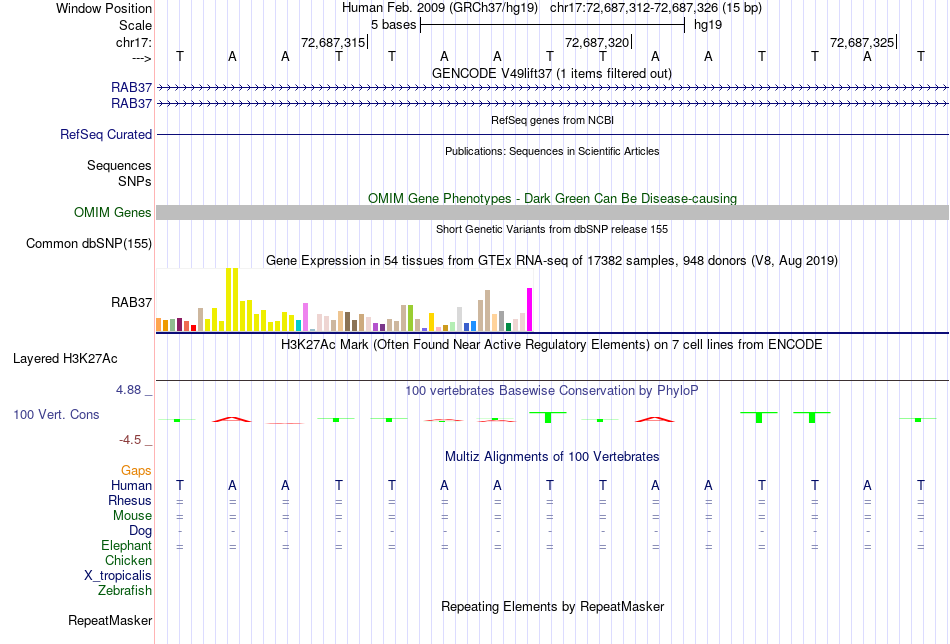This screenshot has width=950, height=644.
Task: Click the gray OMIM Genes bar
Action: click(552, 212)
